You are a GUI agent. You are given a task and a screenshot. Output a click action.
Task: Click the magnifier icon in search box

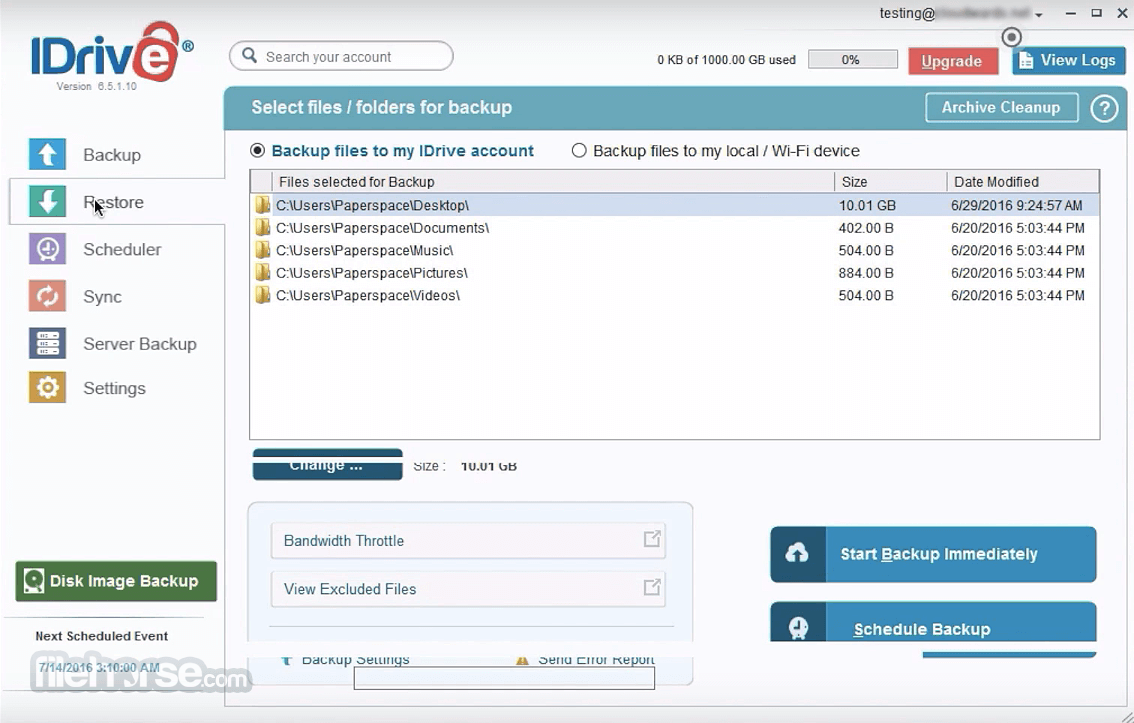point(250,56)
